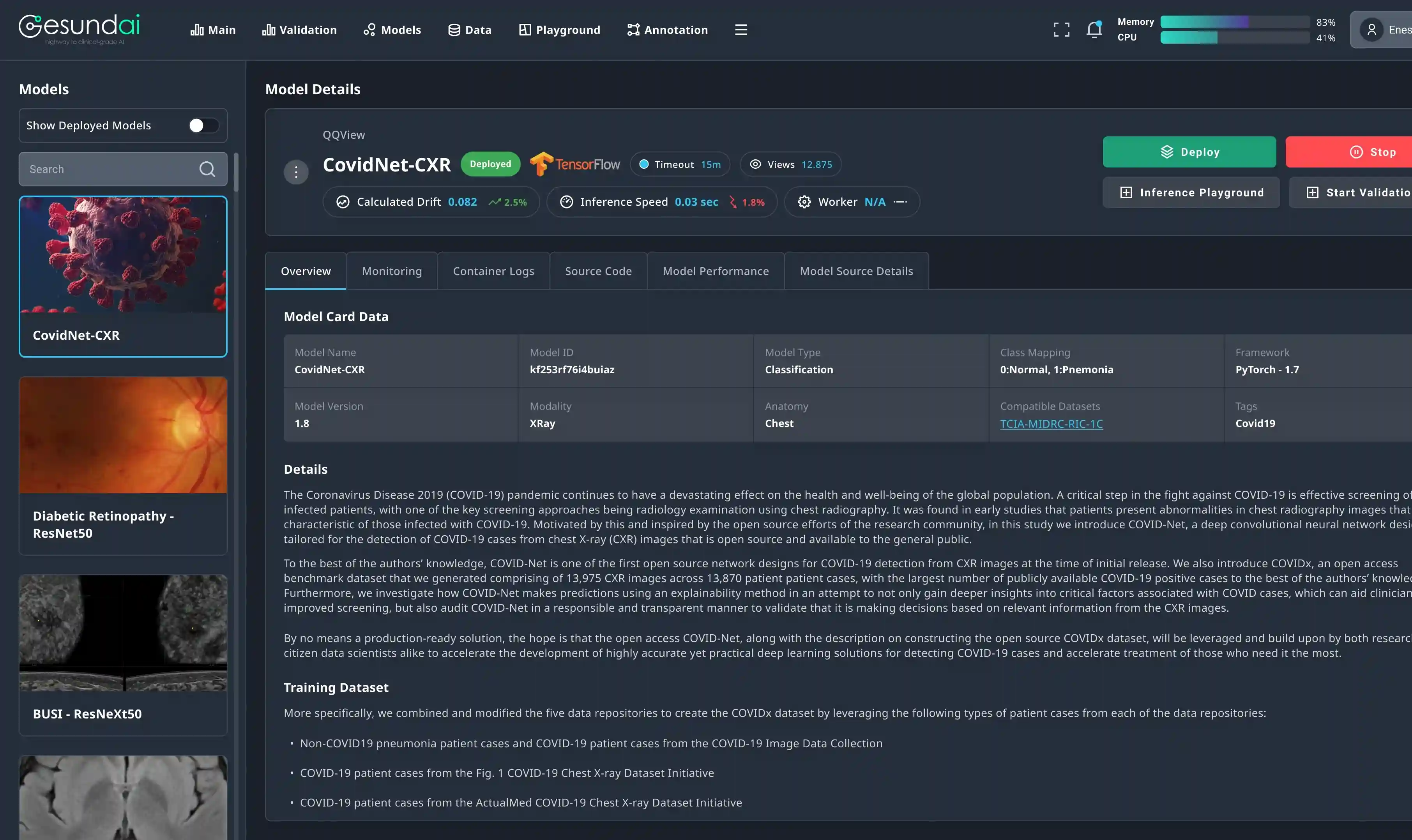Click the Memory usage progress bar
Image resolution: width=1412 pixels, height=840 pixels.
point(1234,22)
